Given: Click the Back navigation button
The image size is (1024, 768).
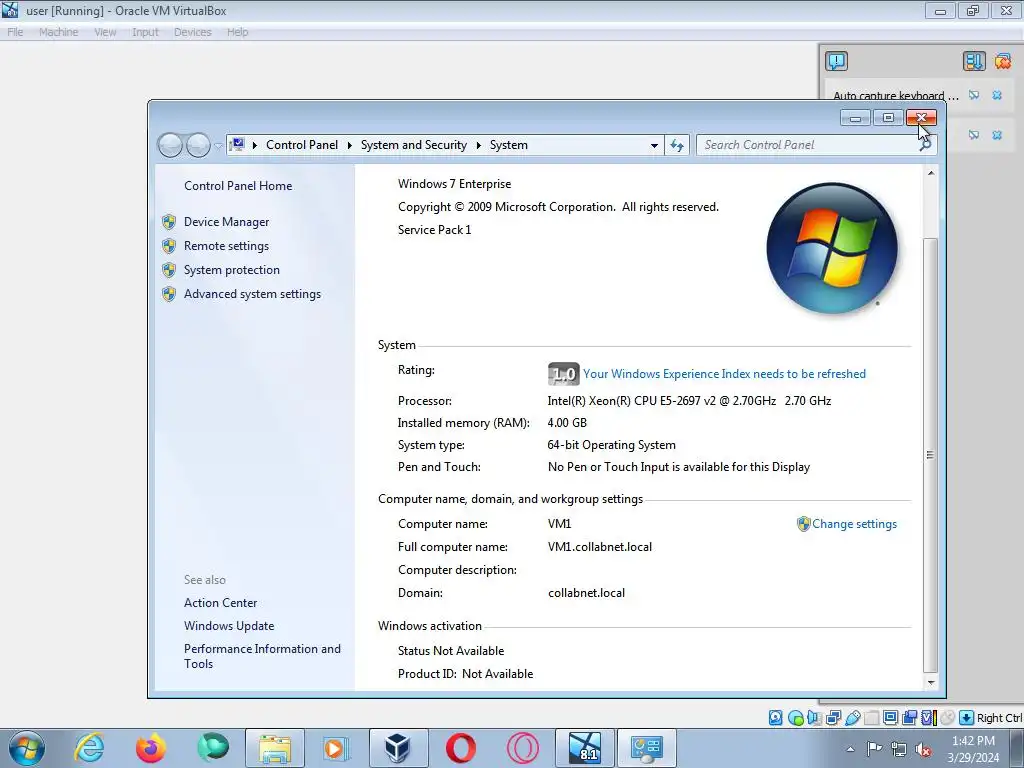Looking at the screenshot, I should pyautogui.click(x=170, y=145).
